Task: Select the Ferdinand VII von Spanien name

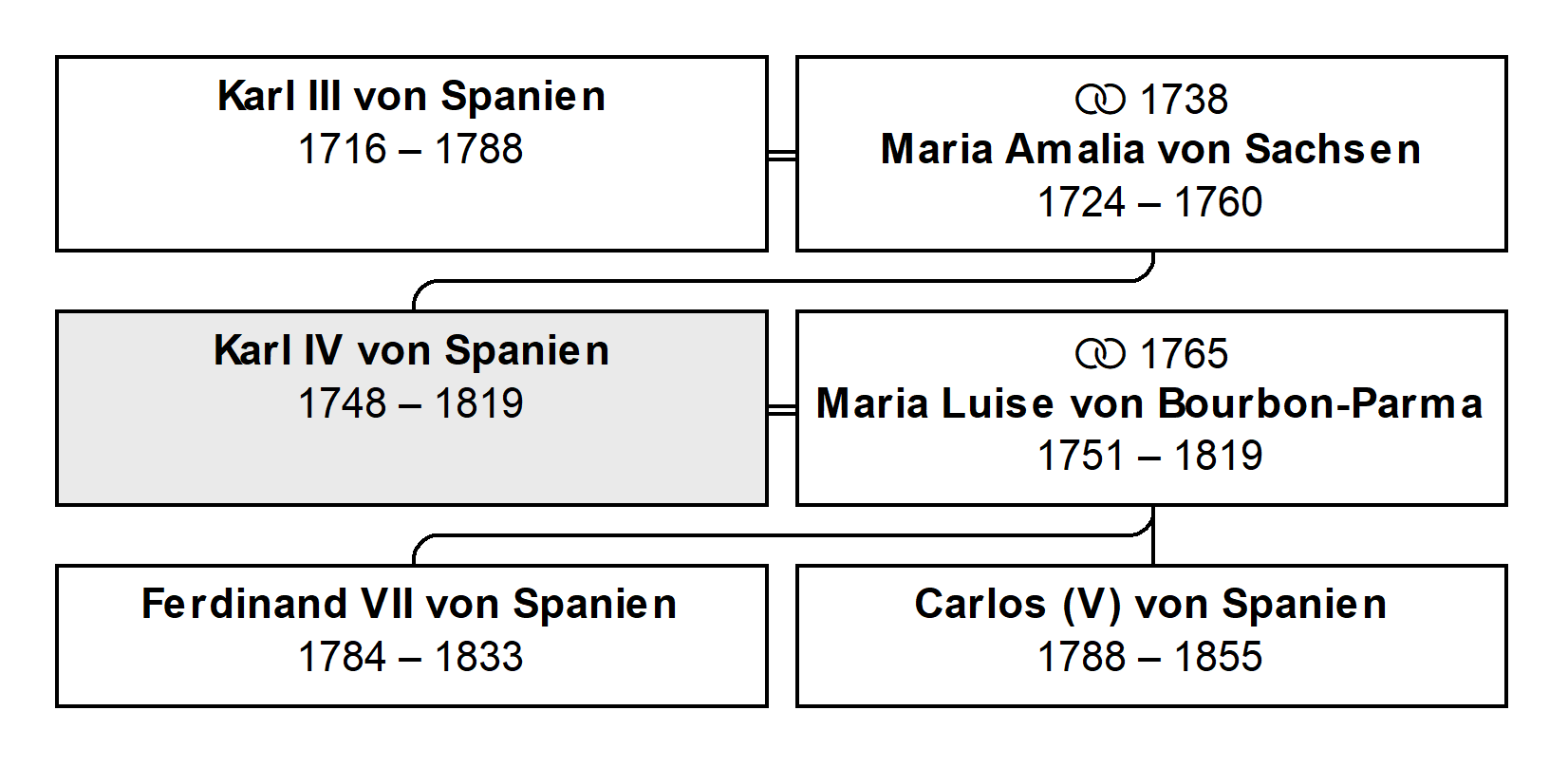Action: [x=409, y=604]
